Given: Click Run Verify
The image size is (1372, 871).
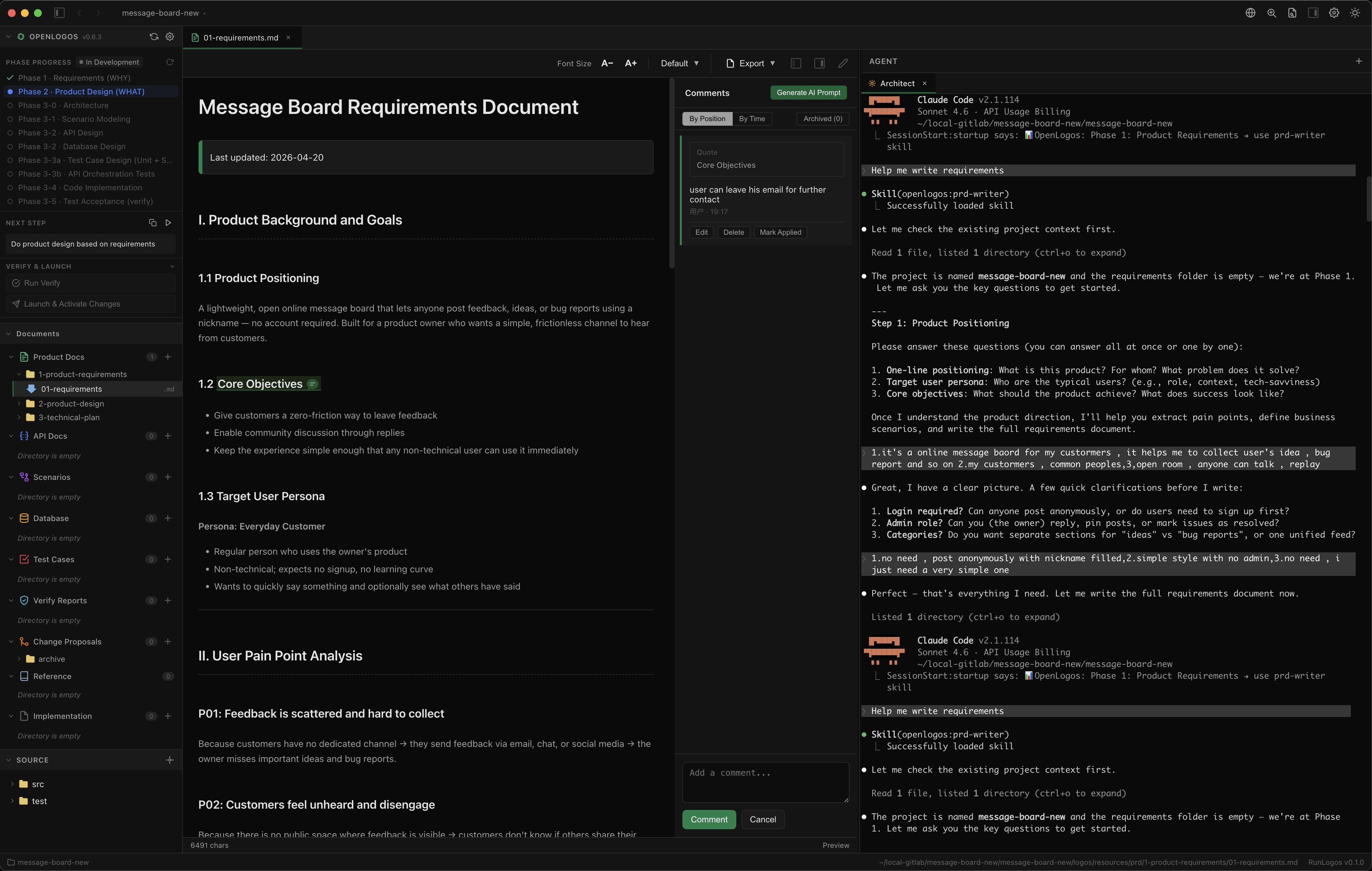Looking at the screenshot, I should 90,283.
